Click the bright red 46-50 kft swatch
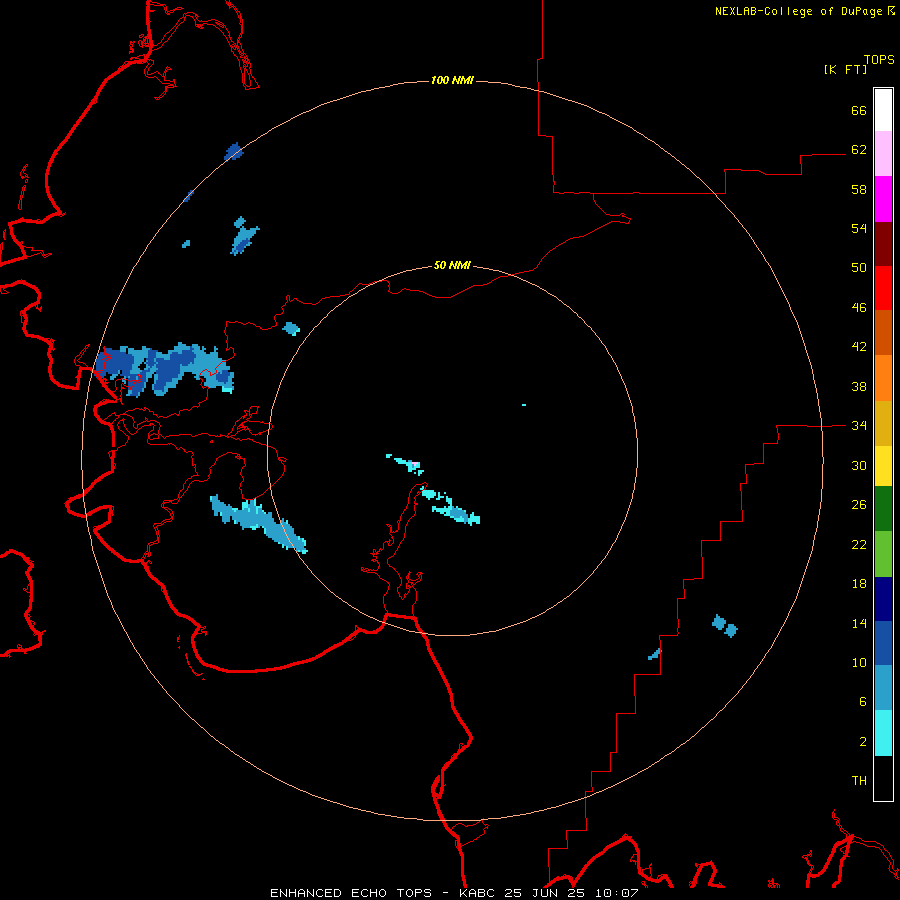900x900 pixels. [x=883, y=288]
